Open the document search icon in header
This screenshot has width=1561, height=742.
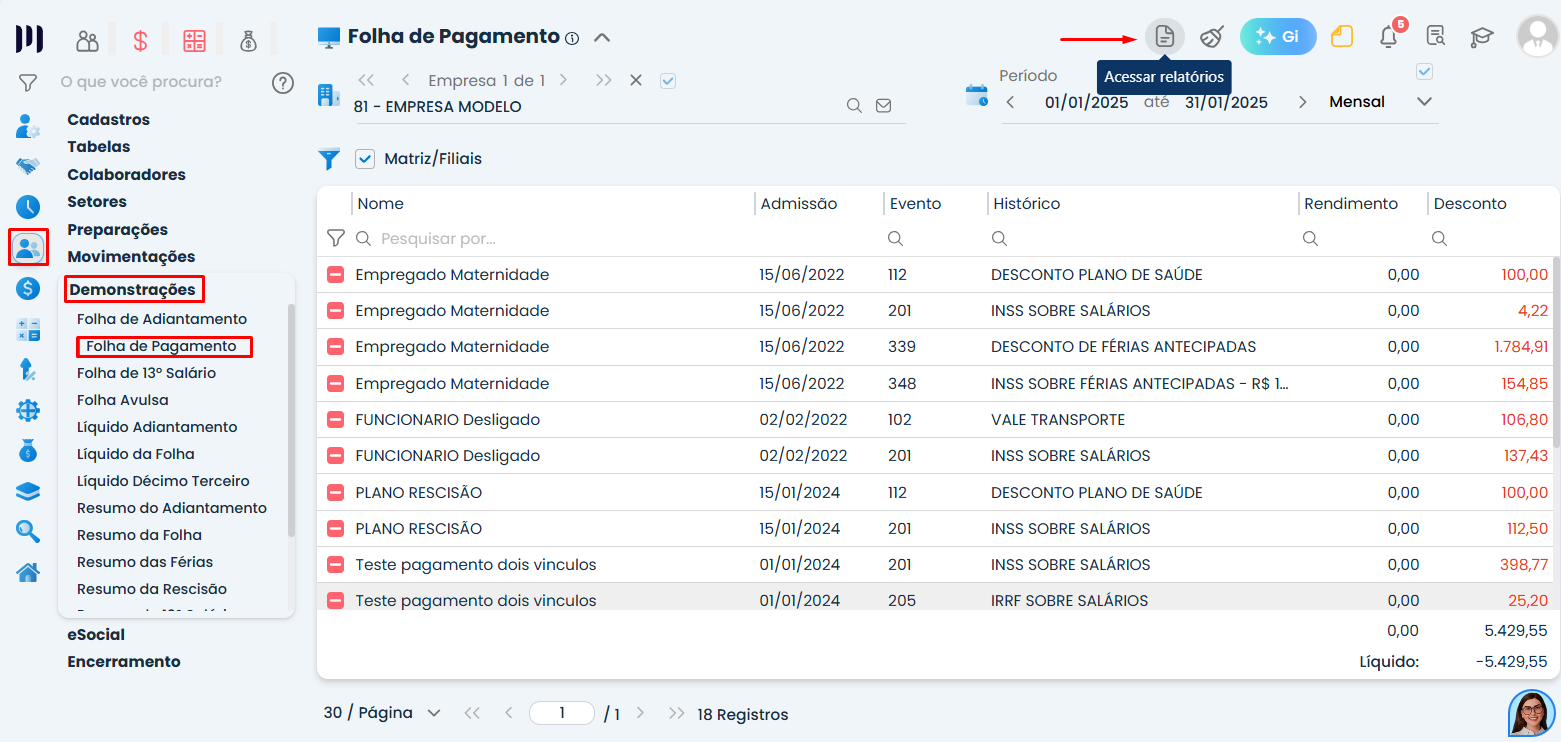pyautogui.click(x=1435, y=37)
